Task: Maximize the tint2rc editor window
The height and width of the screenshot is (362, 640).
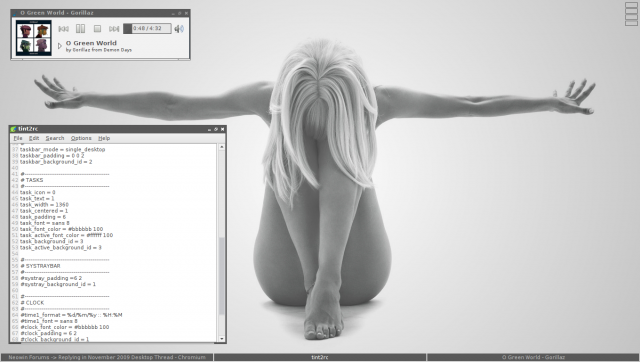Action: [x=216, y=129]
